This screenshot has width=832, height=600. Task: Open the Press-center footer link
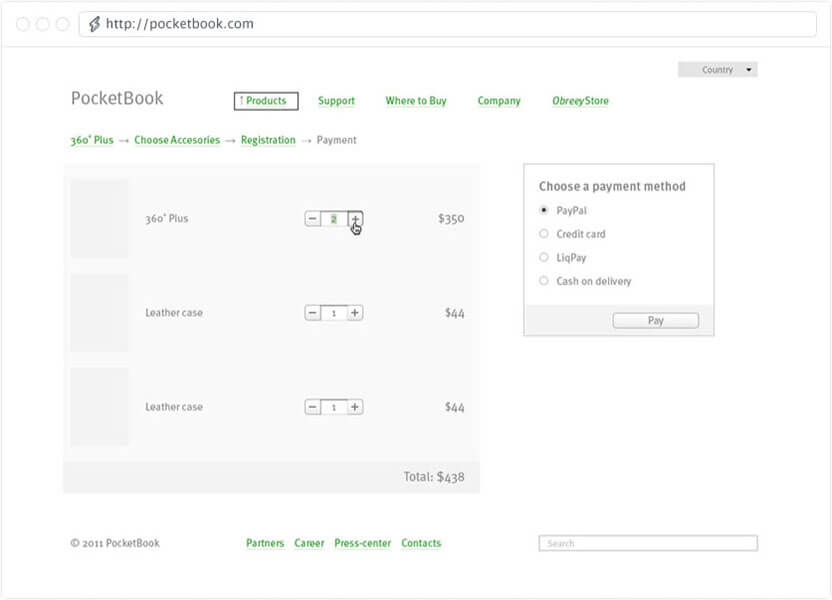click(x=362, y=544)
